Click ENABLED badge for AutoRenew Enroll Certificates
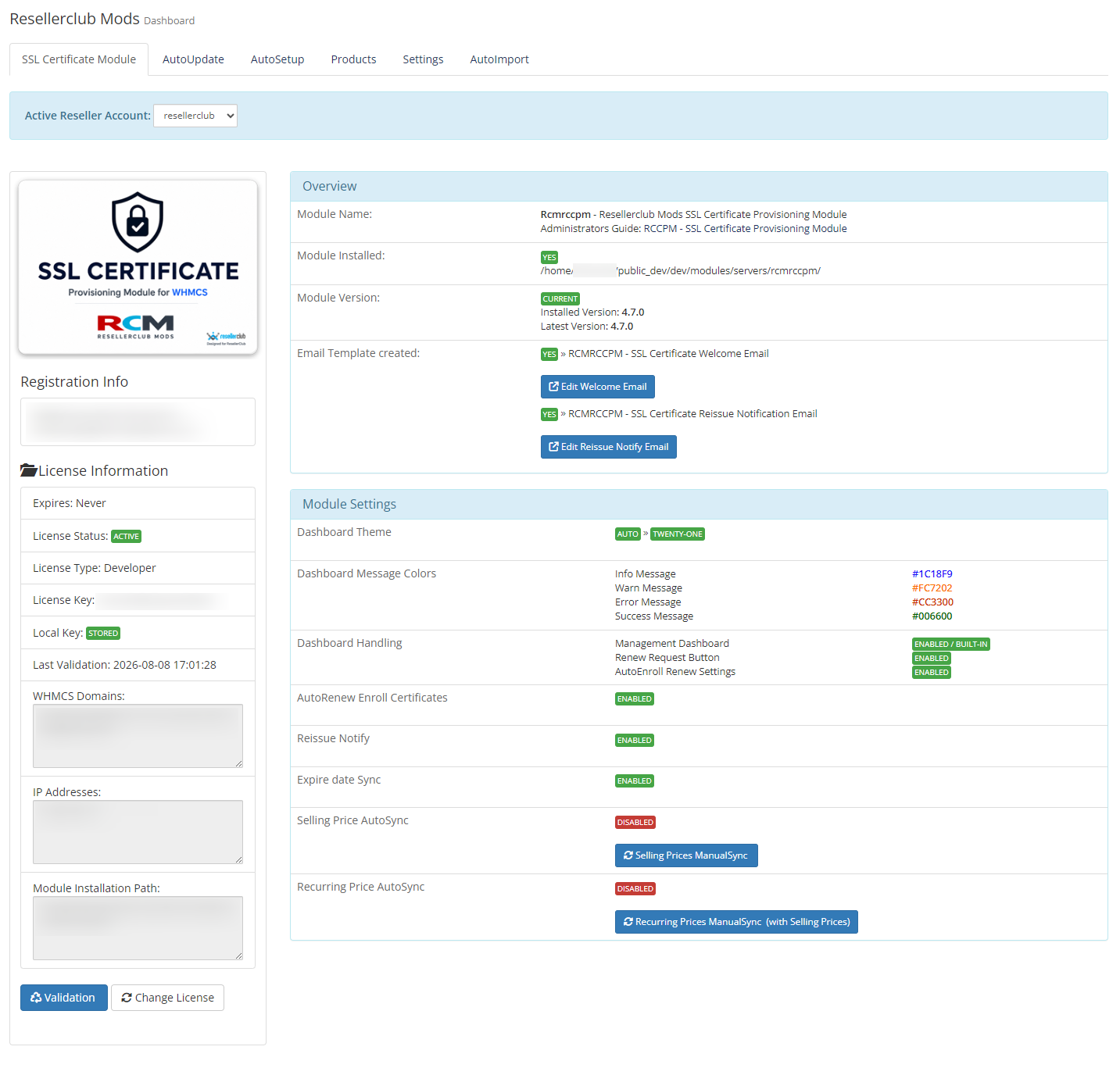The image size is (1120, 1068). coord(635,699)
